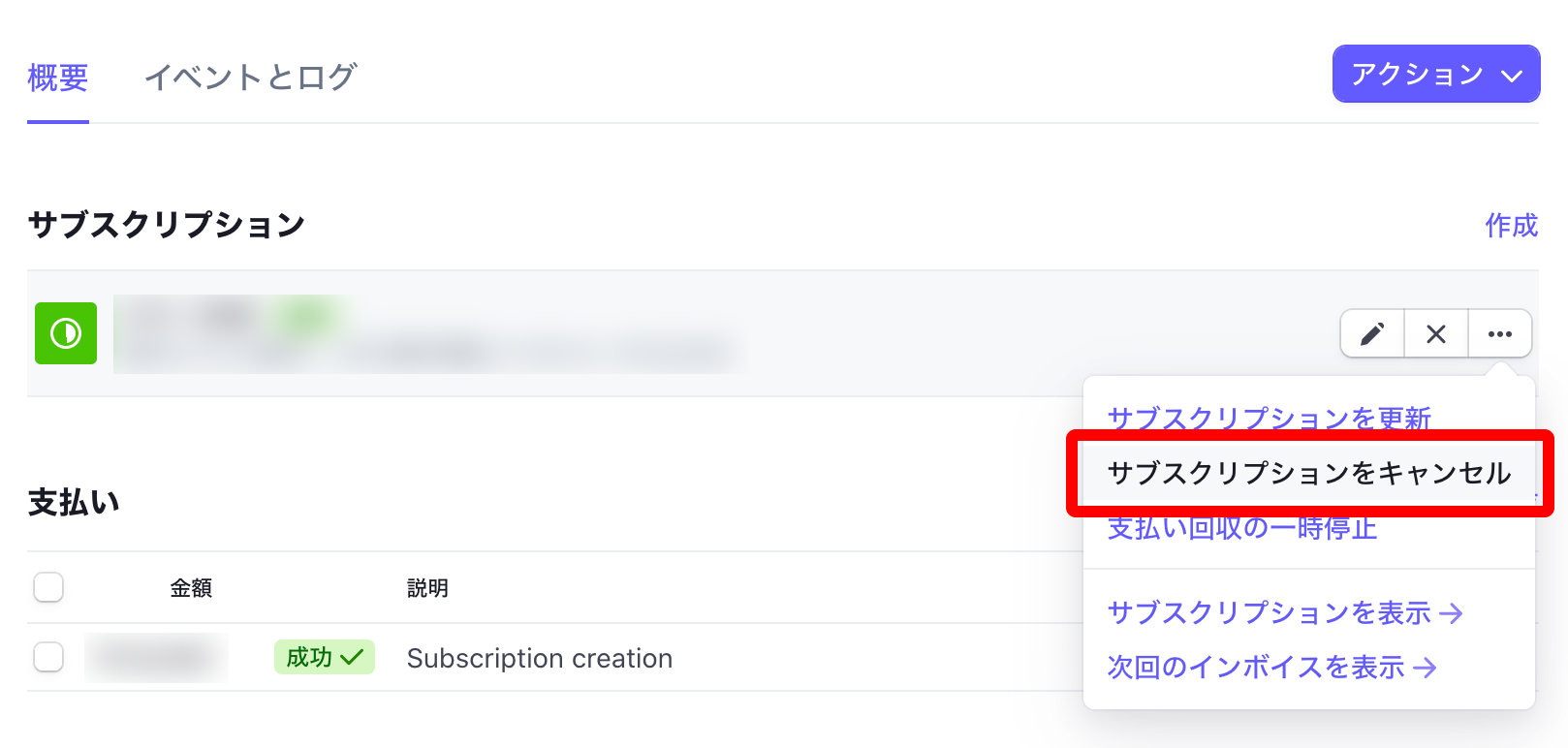Check the Subscription creation payment row checkbox

pyautogui.click(x=48, y=657)
